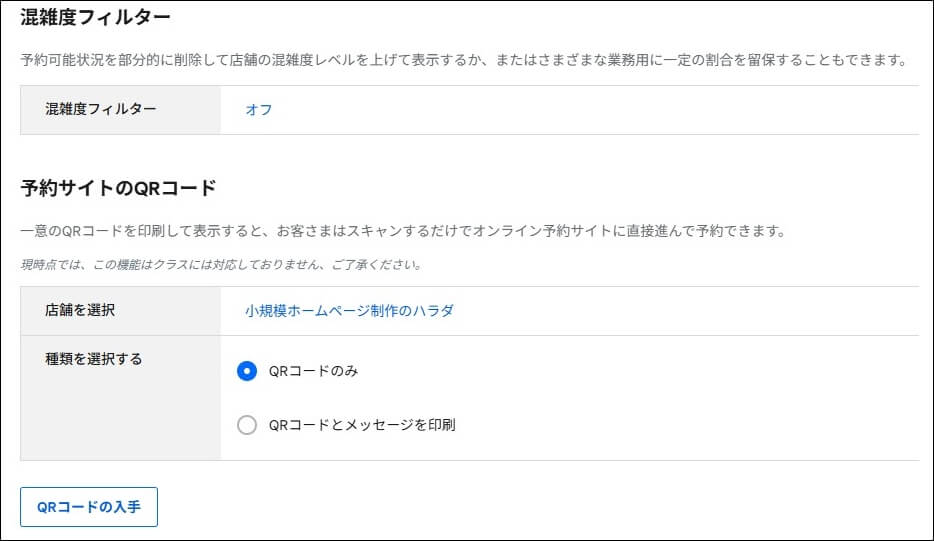Click the 混雑度フィルター section heading

(95, 17)
